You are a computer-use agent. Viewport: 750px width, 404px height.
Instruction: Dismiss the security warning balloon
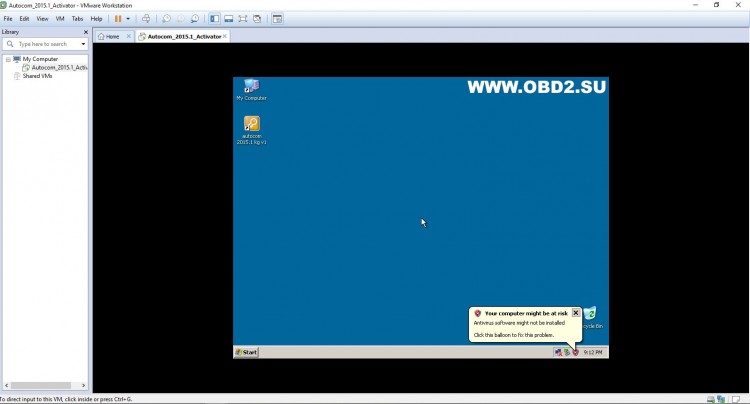[576, 313]
